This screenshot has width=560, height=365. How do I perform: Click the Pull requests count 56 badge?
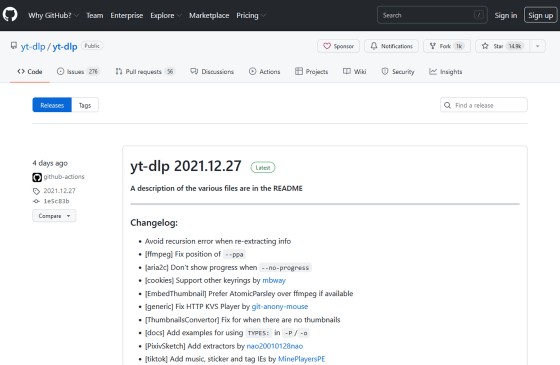point(170,71)
